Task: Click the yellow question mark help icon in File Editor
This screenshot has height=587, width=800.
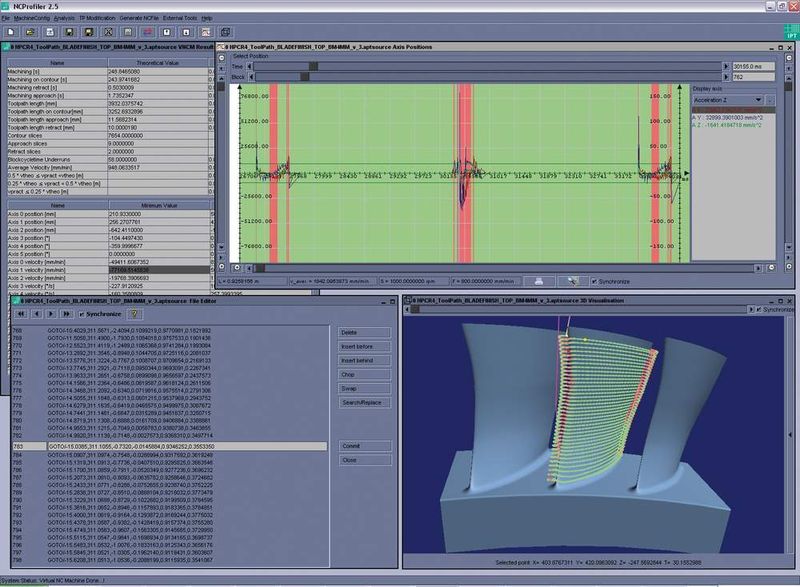Action: 134,314
